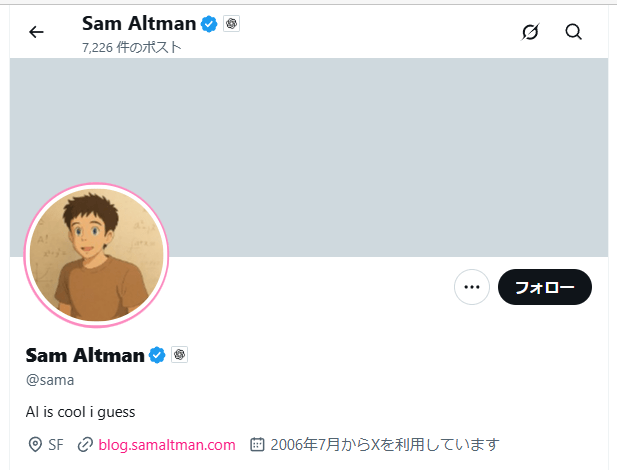Open the three-dot more options menu
The width and height of the screenshot is (617, 470).
[x=472, y=288]
